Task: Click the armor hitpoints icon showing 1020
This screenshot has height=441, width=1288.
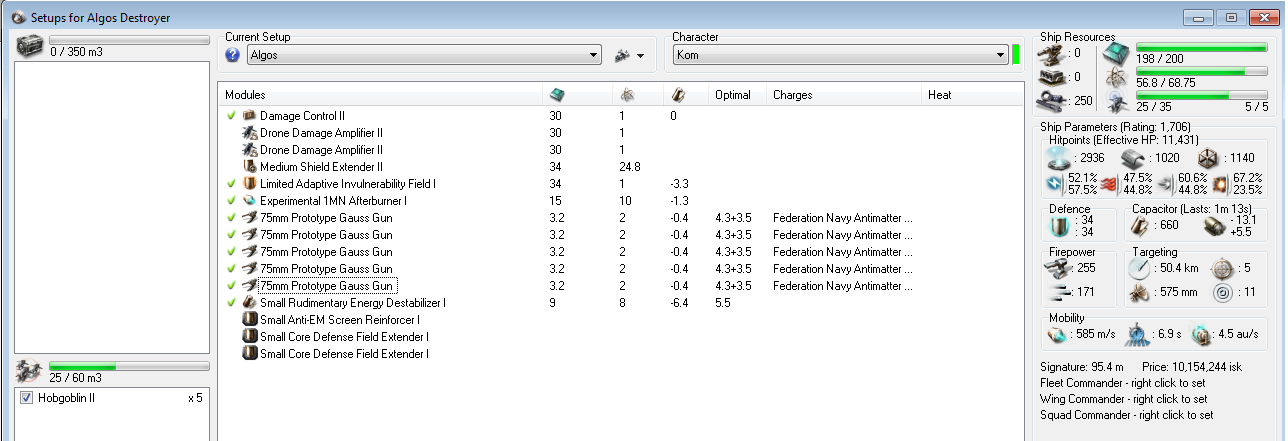Action: tap(1133, 157)
